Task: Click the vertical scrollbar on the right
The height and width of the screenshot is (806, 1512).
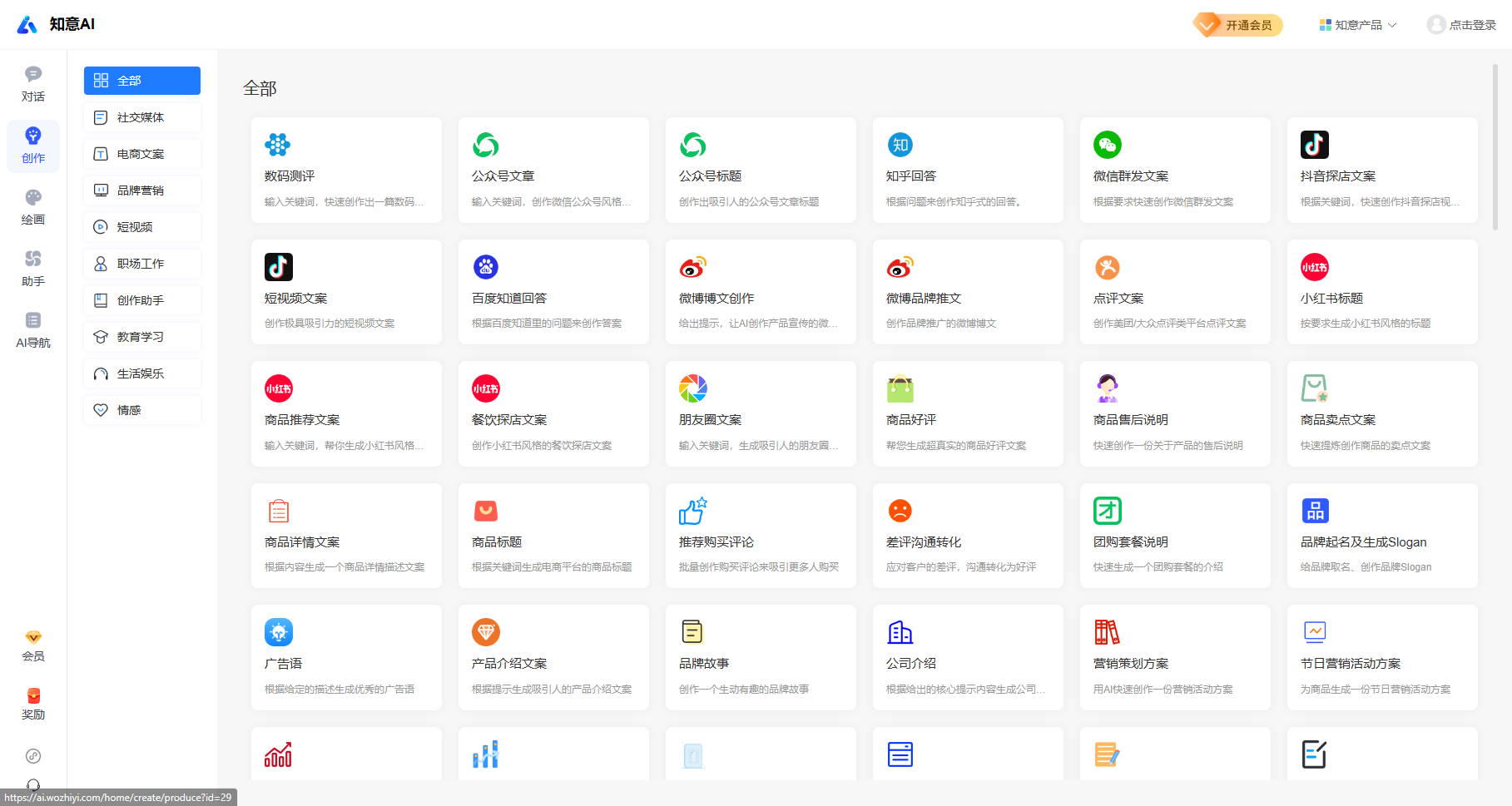Action: tap(1495, 147)
